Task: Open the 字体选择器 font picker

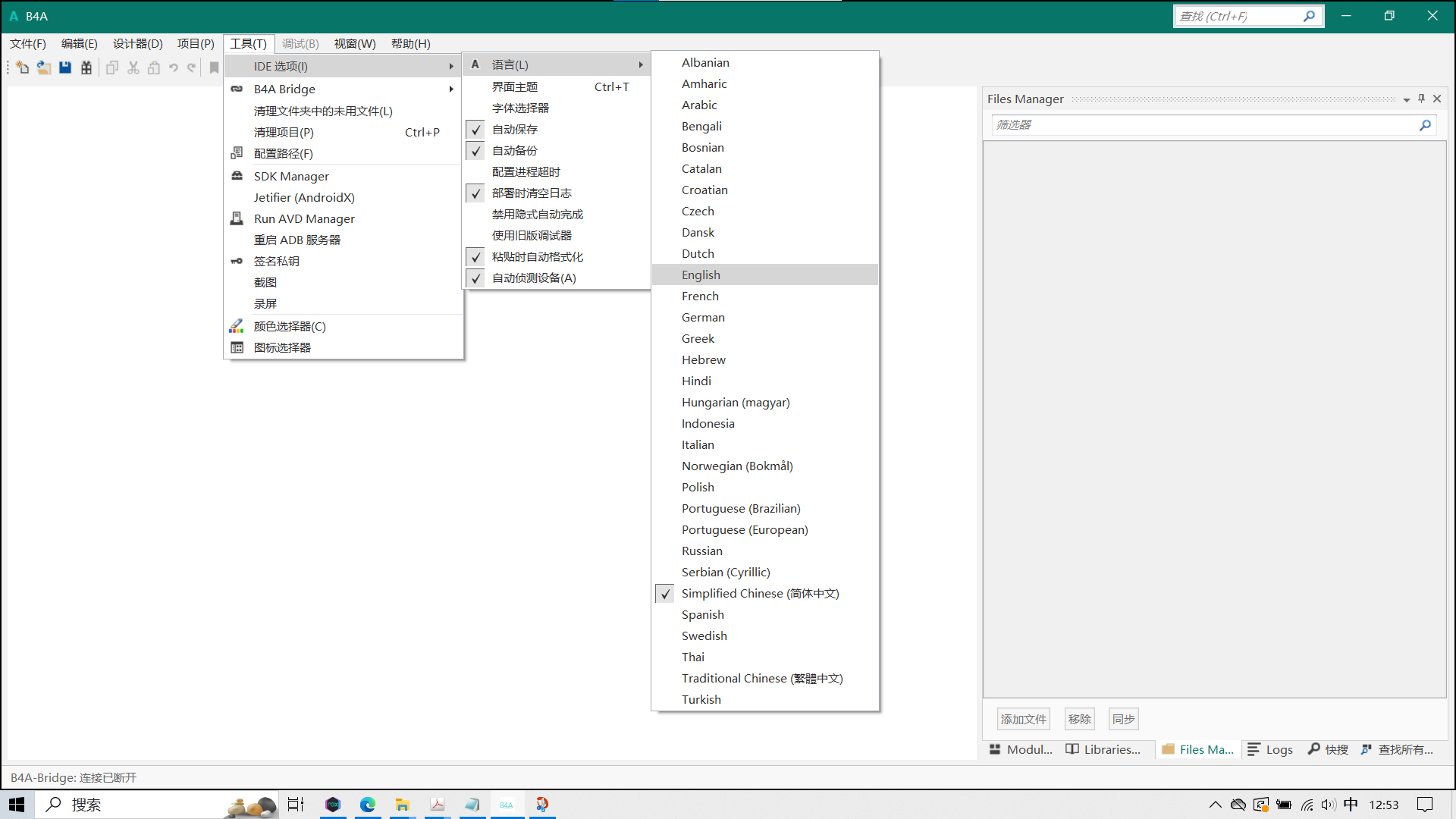Action: [557, 108]
